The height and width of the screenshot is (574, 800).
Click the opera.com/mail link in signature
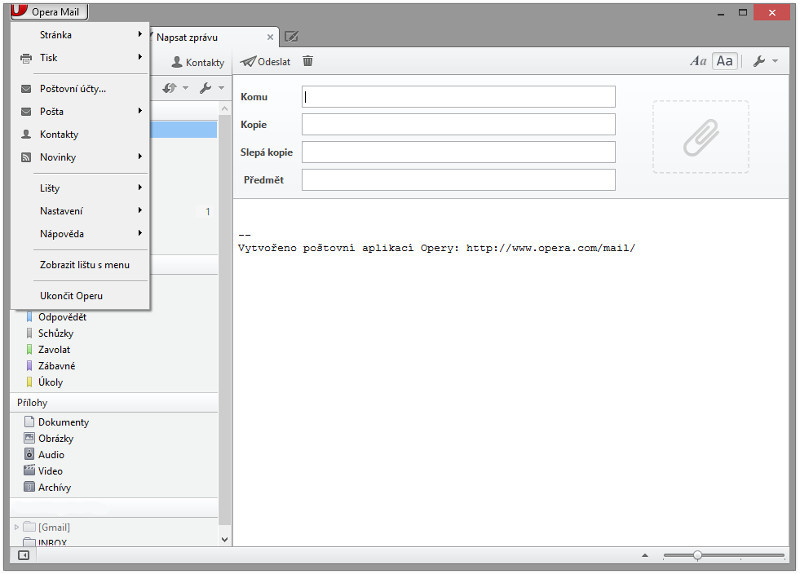coord(551,248)
